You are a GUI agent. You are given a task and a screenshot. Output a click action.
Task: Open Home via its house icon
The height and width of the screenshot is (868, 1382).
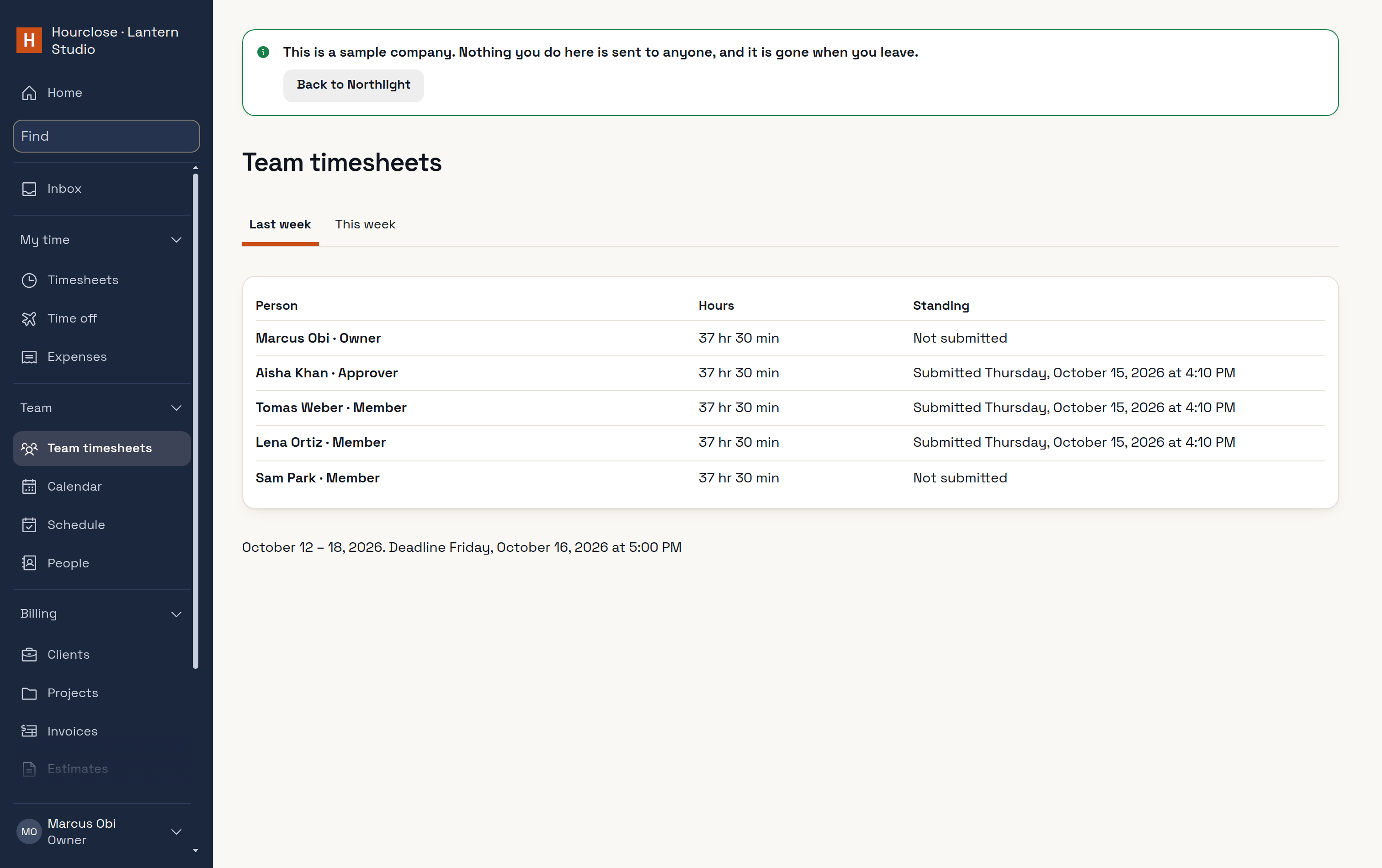pyautogui.click(x=29, y=93)
